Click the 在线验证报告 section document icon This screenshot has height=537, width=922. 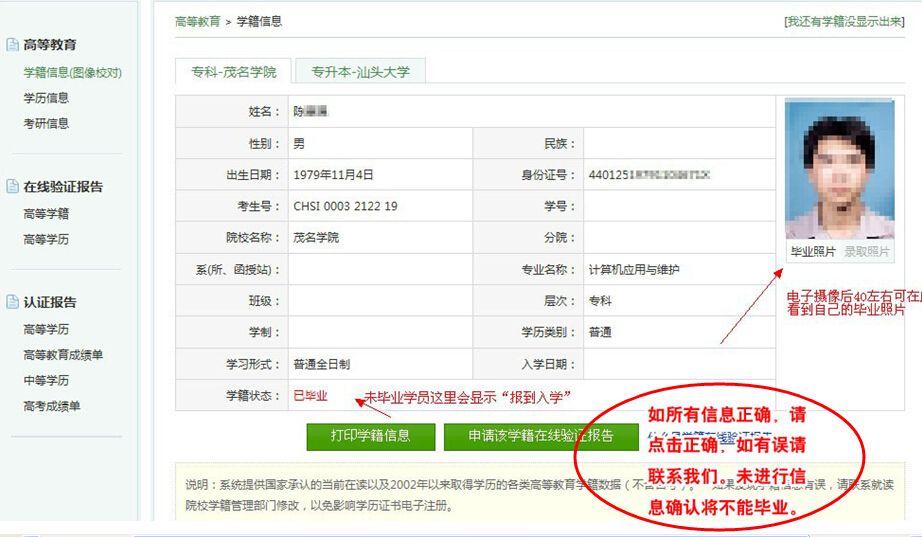tap(12, 186)
